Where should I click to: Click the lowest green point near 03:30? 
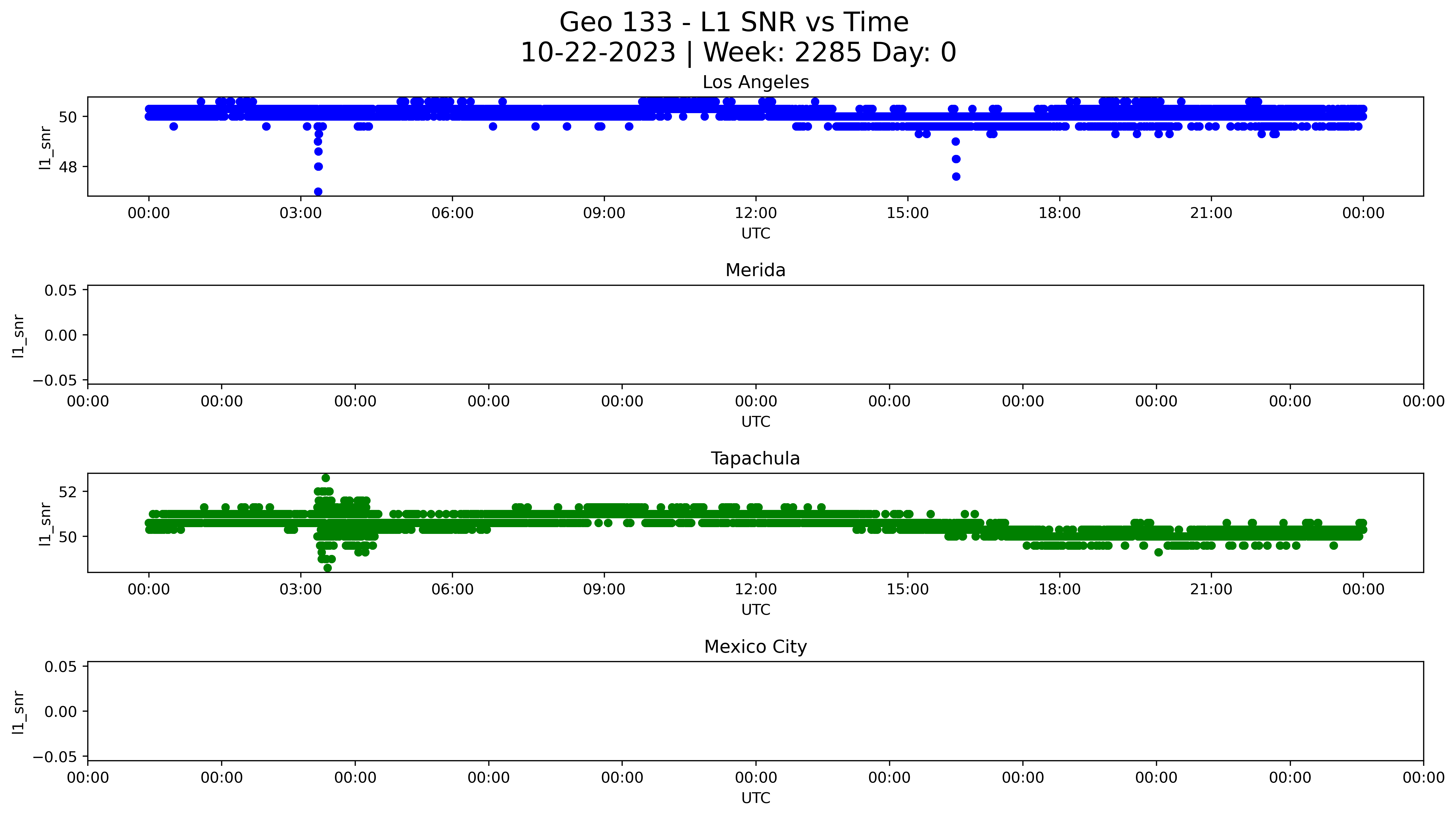327,568
